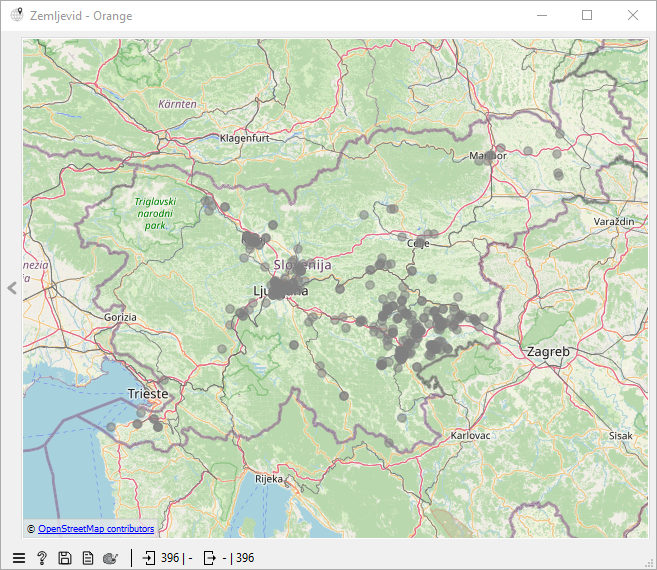The width and height of the screenshot is (657, 570).
Task: Save map image using floppy disk icon
Action: click(65, 558)
